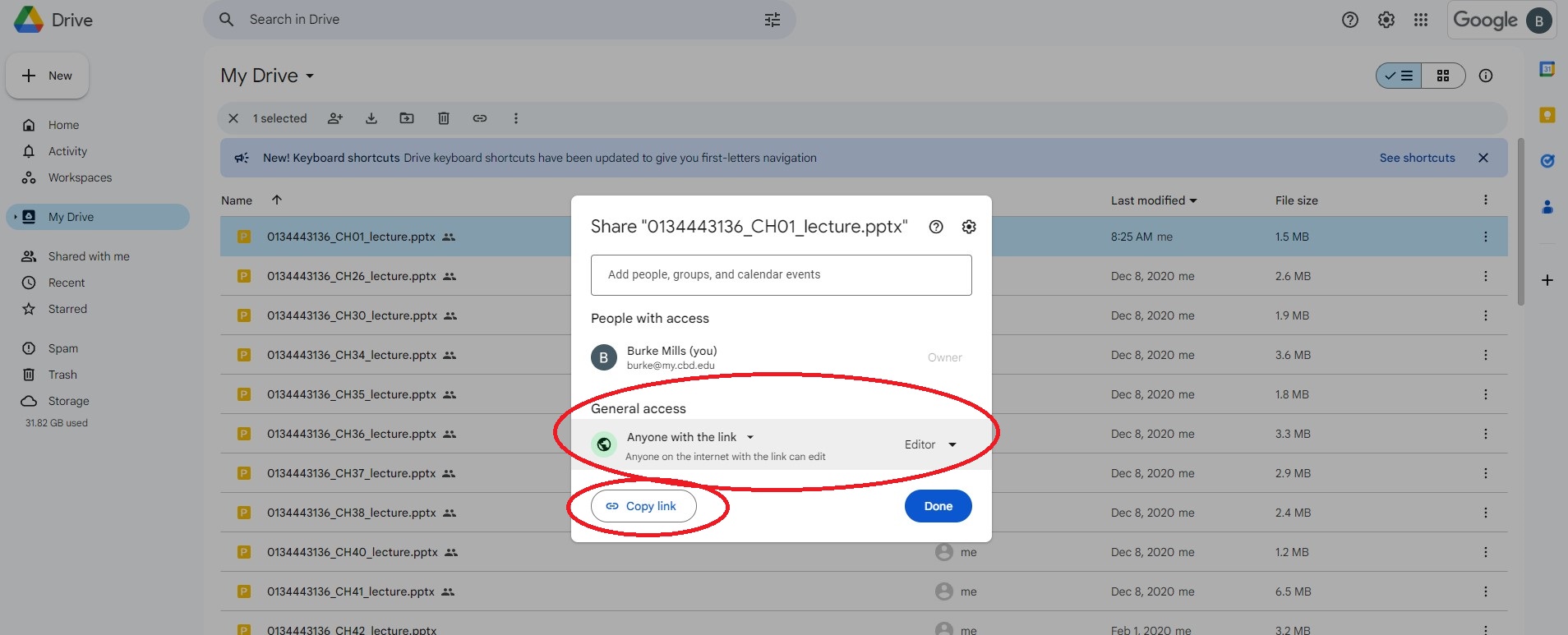Image resolution: width=1568 pixels, height=635 pixels.
Task: Open Google apps grid launcher
Action: pyautogui.click(x=1421, y=20)
